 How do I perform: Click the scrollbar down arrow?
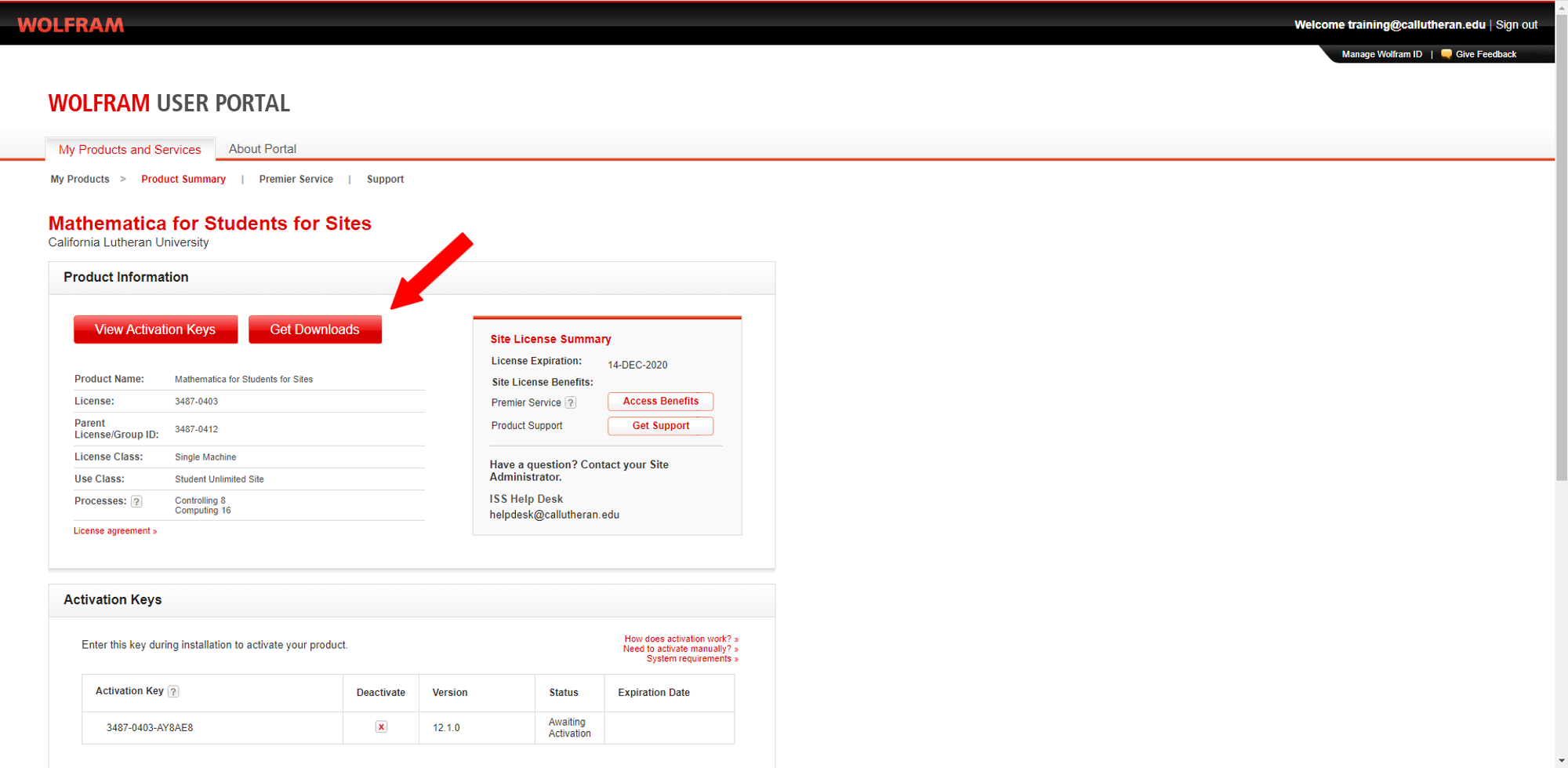tap(1561, 761)
